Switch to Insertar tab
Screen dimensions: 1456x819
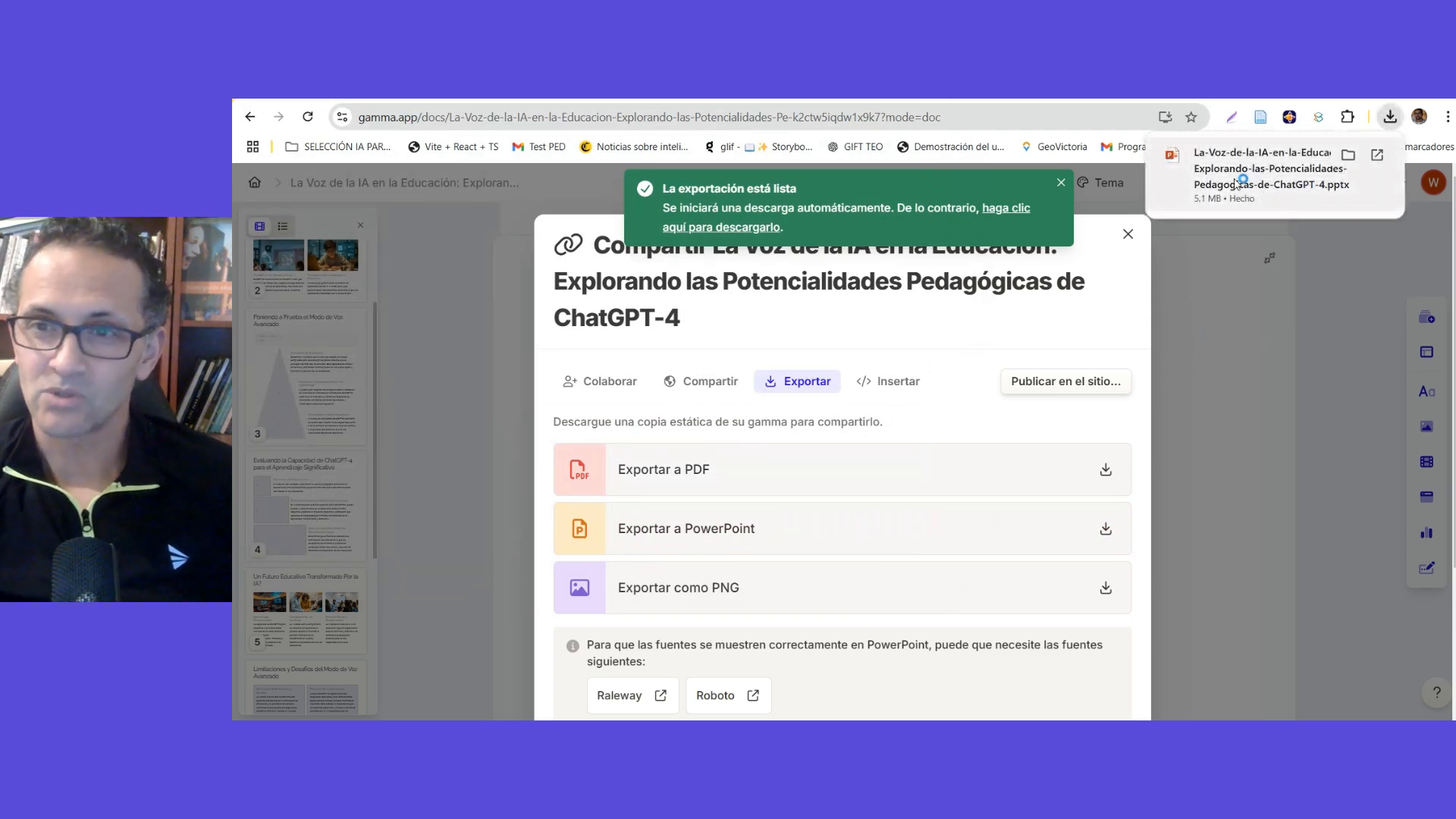[887, 381]
